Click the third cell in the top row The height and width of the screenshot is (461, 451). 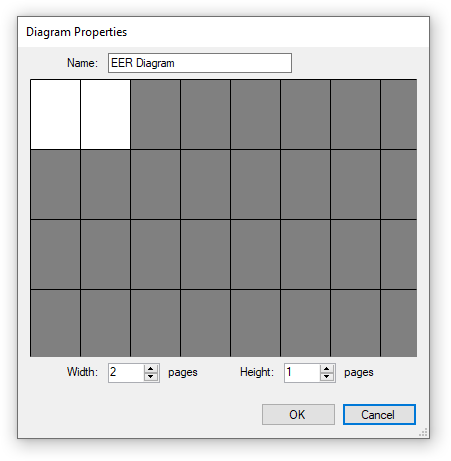155,114
